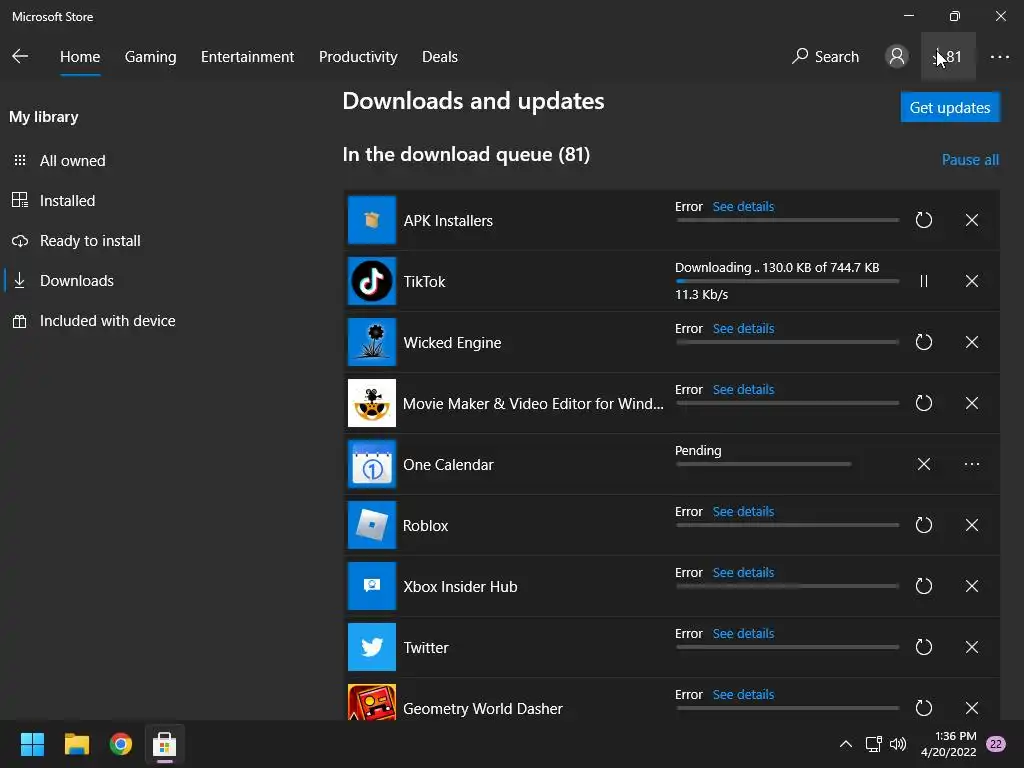1024x768 pixels.
Task: Cancel Movie Maker & Video Editor download
Action: 972,403
